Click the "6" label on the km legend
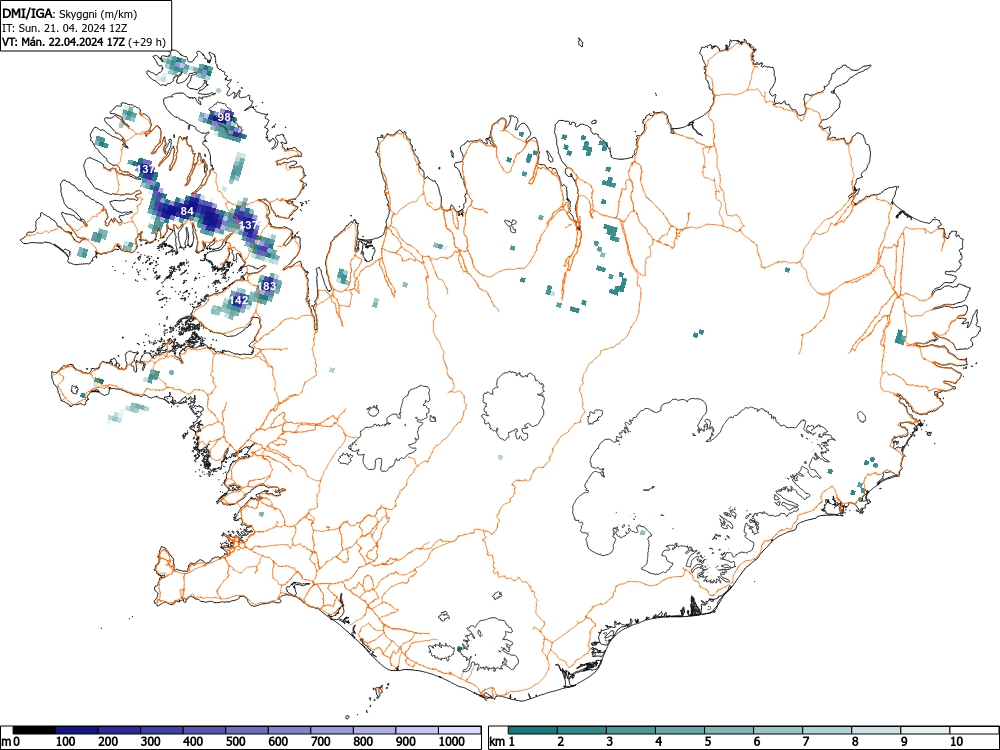The height and width of the screenshot is (750, 1000). (757, 741)
